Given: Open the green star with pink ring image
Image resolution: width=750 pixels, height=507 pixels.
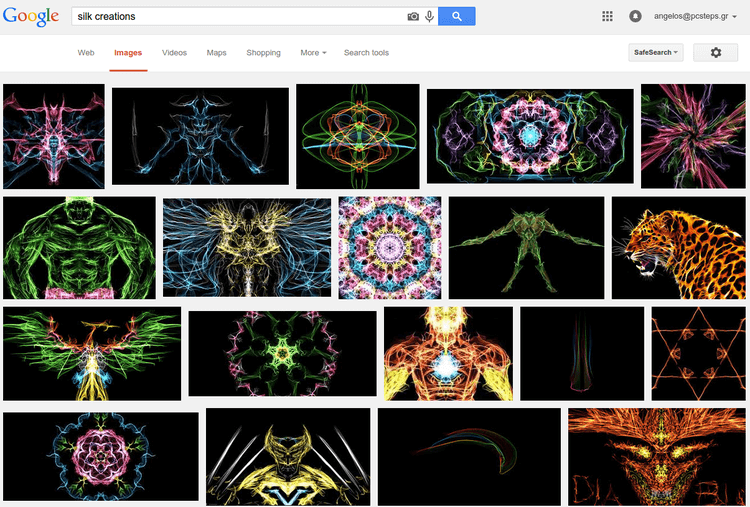Looking at the screenshot, I should coord(282,353).
